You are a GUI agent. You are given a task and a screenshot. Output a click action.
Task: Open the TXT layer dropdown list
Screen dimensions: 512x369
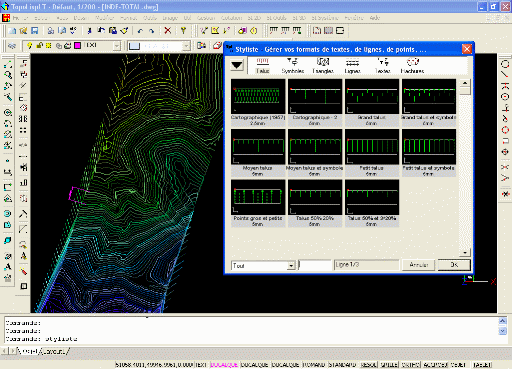(x=116, y=46)
